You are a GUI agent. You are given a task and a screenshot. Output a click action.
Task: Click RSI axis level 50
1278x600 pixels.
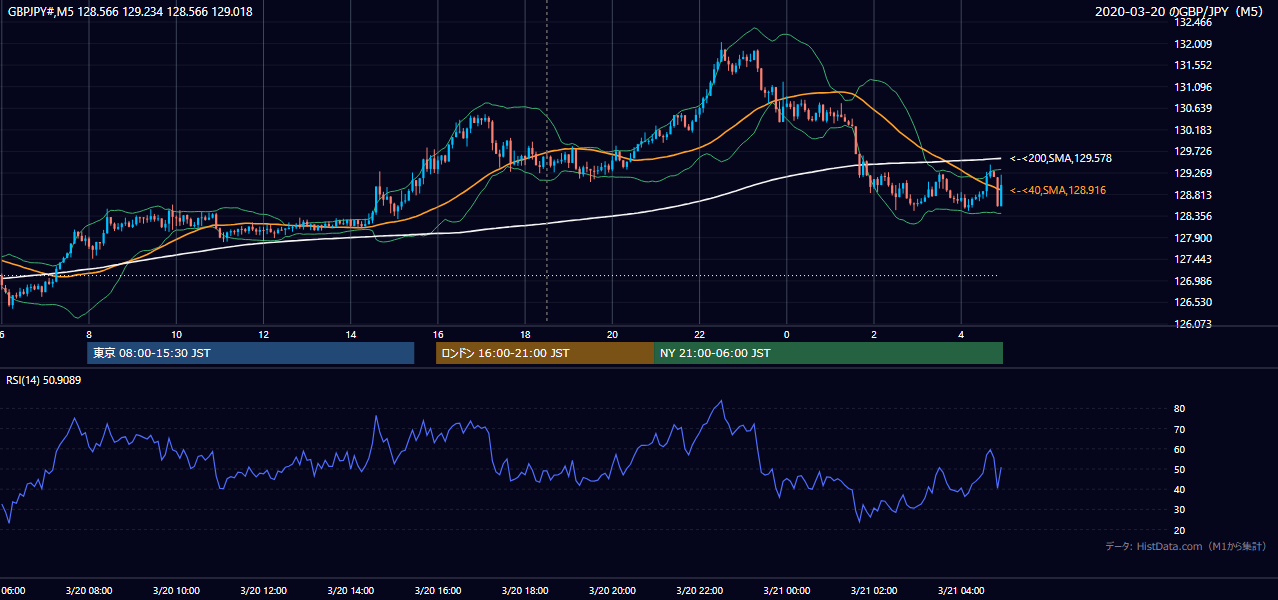(x=1179, y=469)
